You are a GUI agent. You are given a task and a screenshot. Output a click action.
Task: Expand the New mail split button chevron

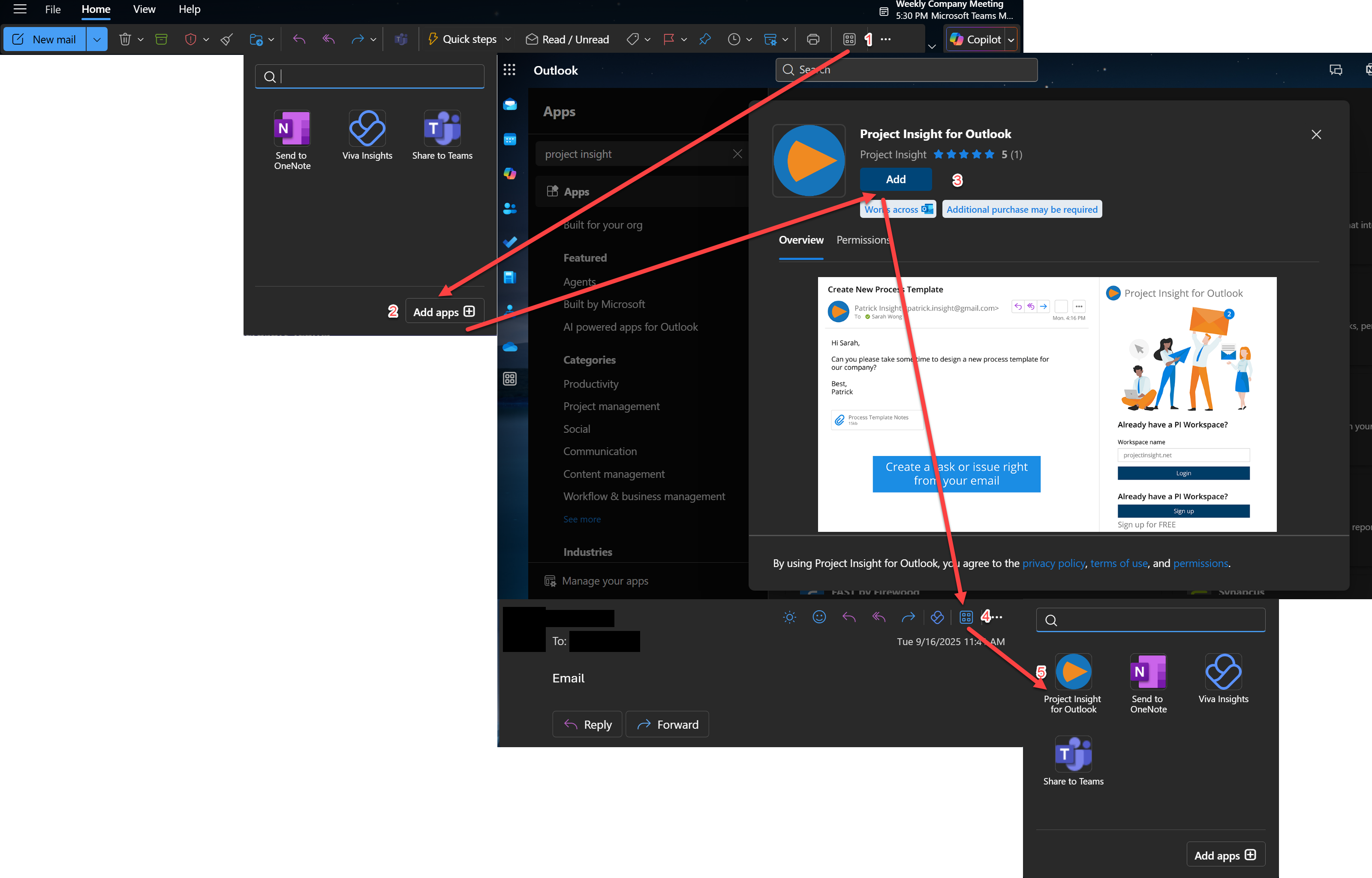97,39
